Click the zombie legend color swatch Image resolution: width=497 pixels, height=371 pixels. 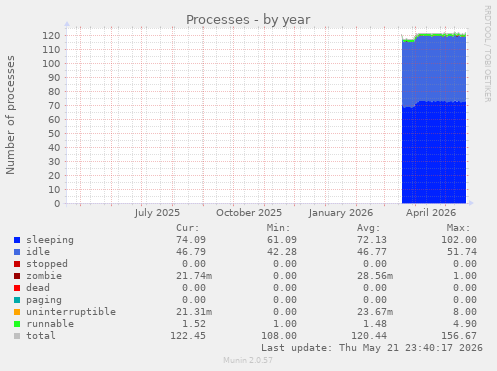(x=17, y=276)
